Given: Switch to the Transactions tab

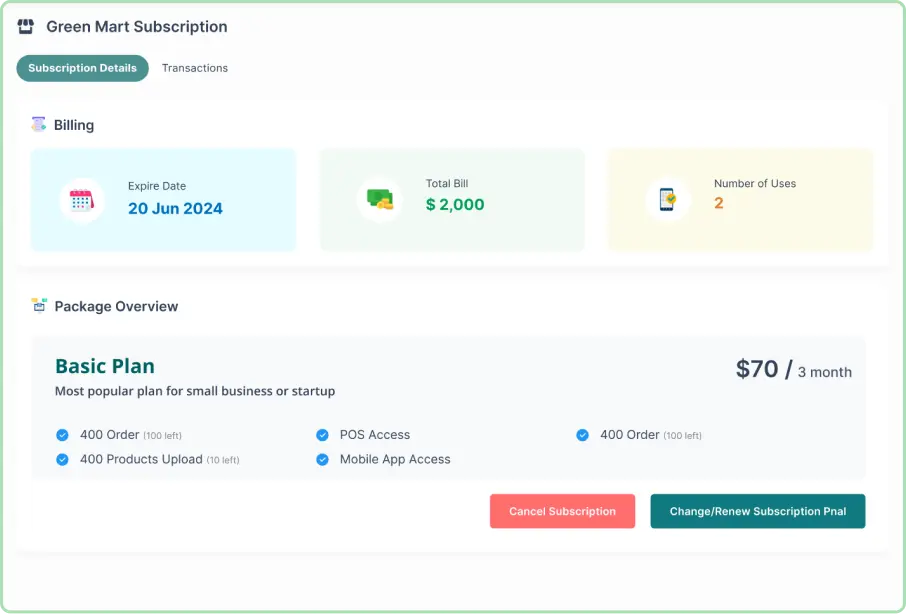Looking at the screenshot, I should [x=195, y=68].
